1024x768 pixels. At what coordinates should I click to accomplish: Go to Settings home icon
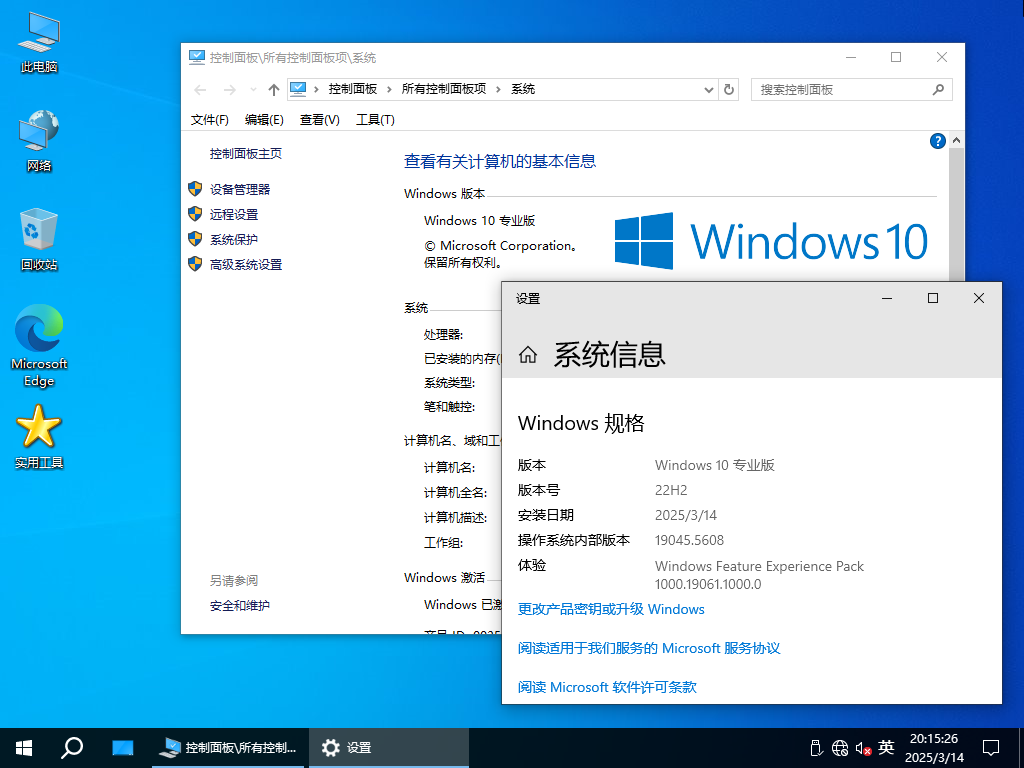[528, 355]
